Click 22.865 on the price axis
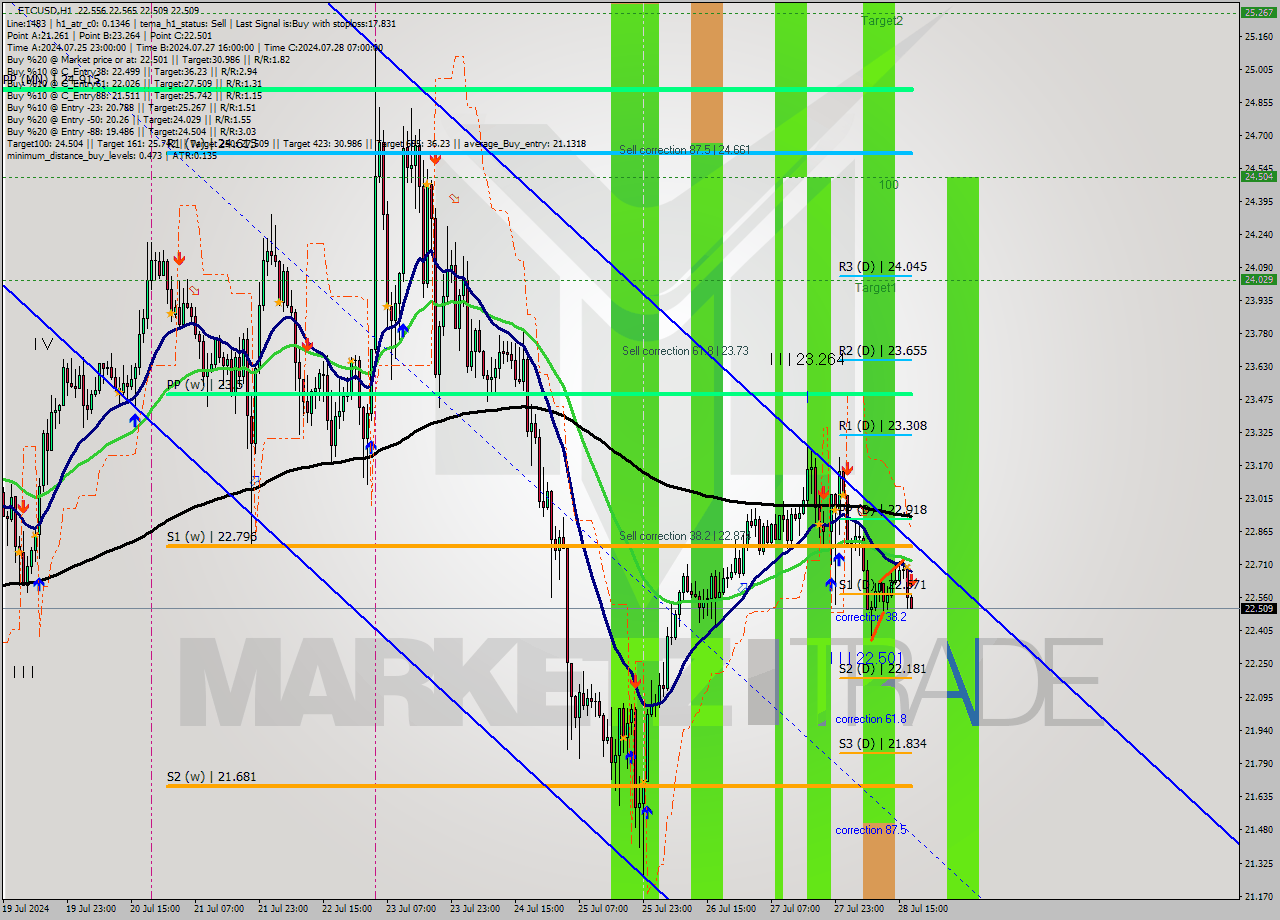The height and width of the screenshot is (920, 1280). pos(1258,531)
